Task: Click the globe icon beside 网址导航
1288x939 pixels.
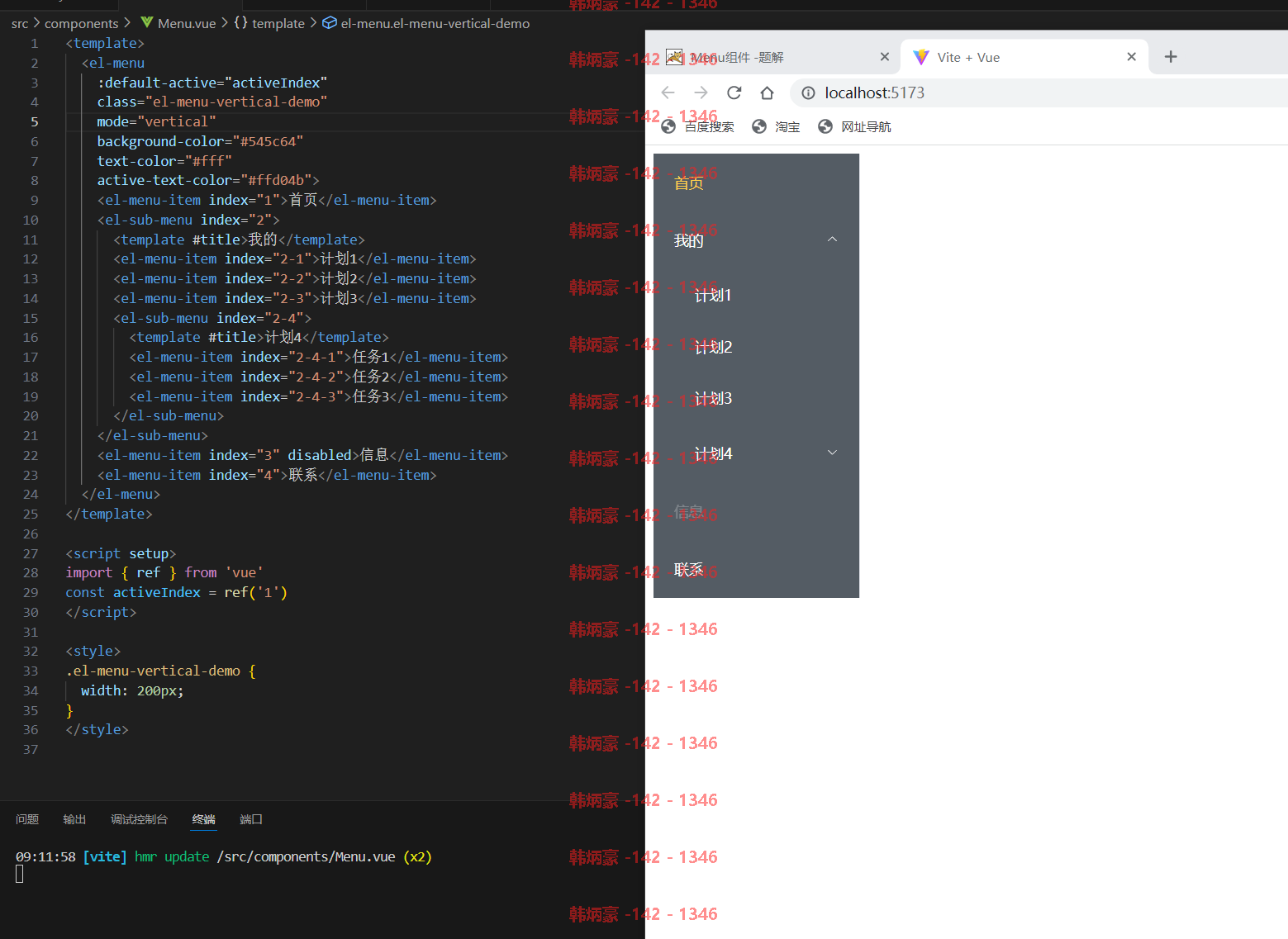Action: (825, 126)
